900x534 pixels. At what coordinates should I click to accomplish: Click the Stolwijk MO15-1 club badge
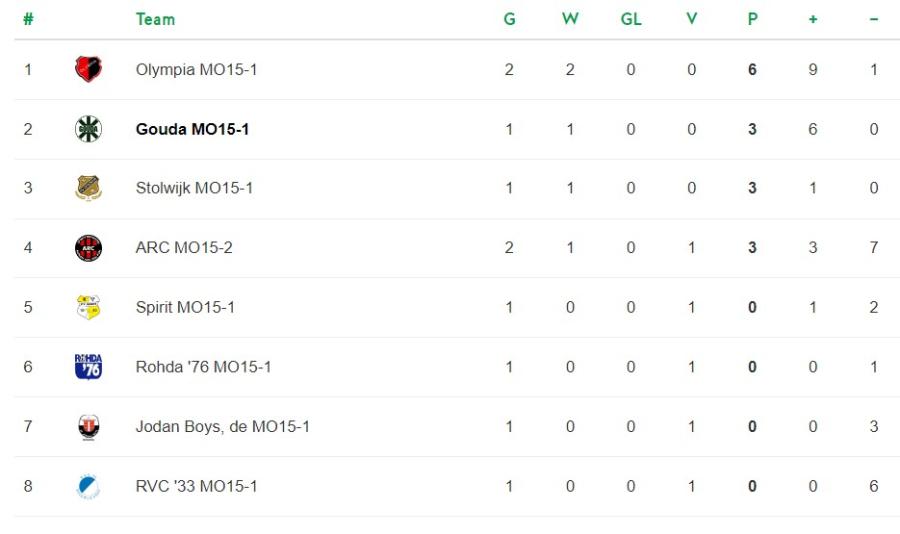pyautogui.click(x=88, y=188)
